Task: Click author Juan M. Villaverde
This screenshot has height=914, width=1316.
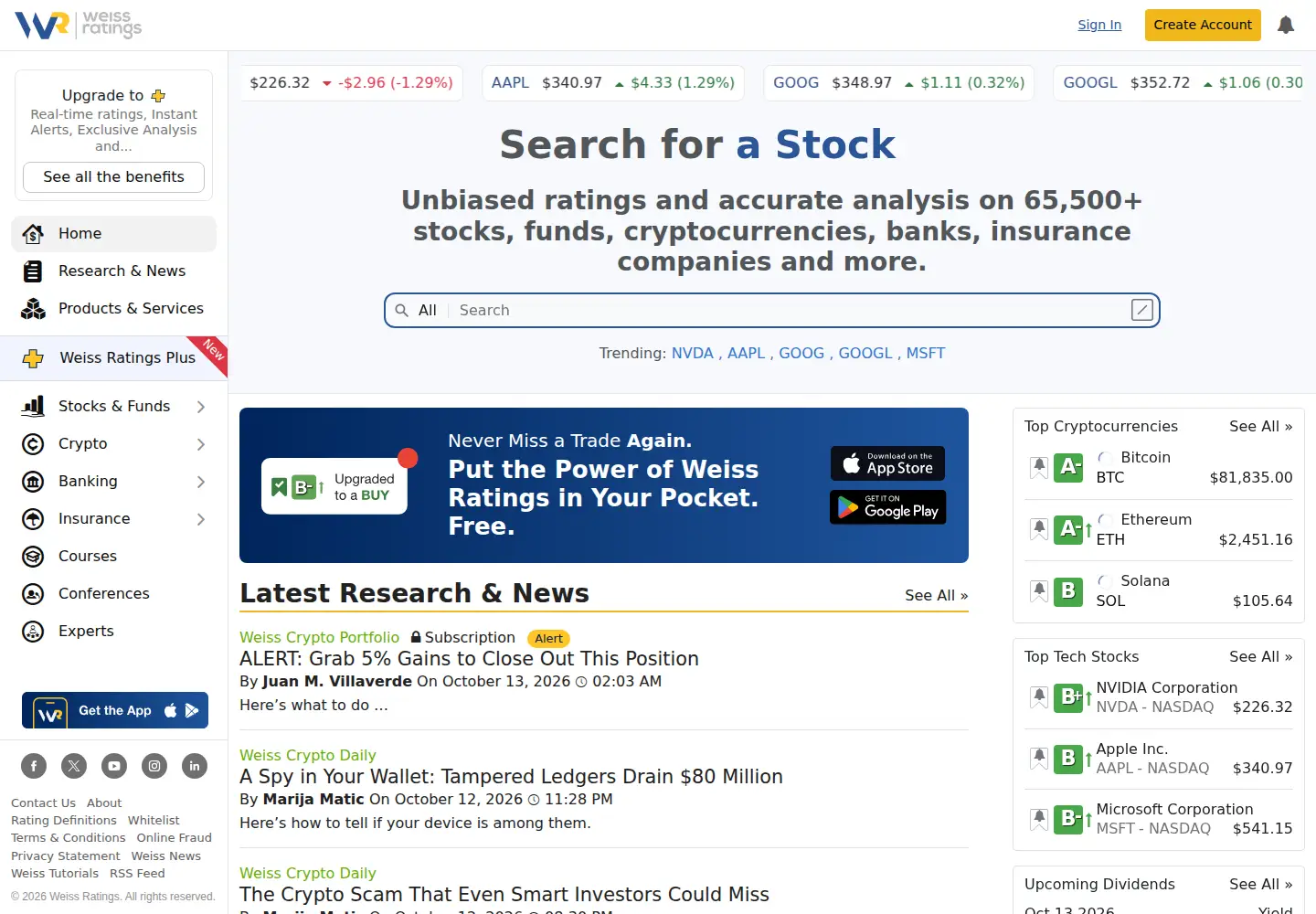Action: [x=337, y=682]
